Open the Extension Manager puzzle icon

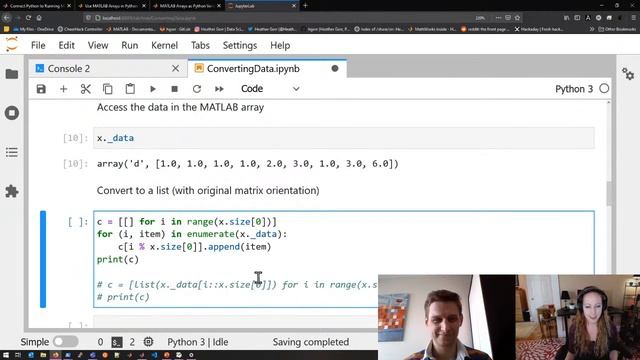[12, 191]
